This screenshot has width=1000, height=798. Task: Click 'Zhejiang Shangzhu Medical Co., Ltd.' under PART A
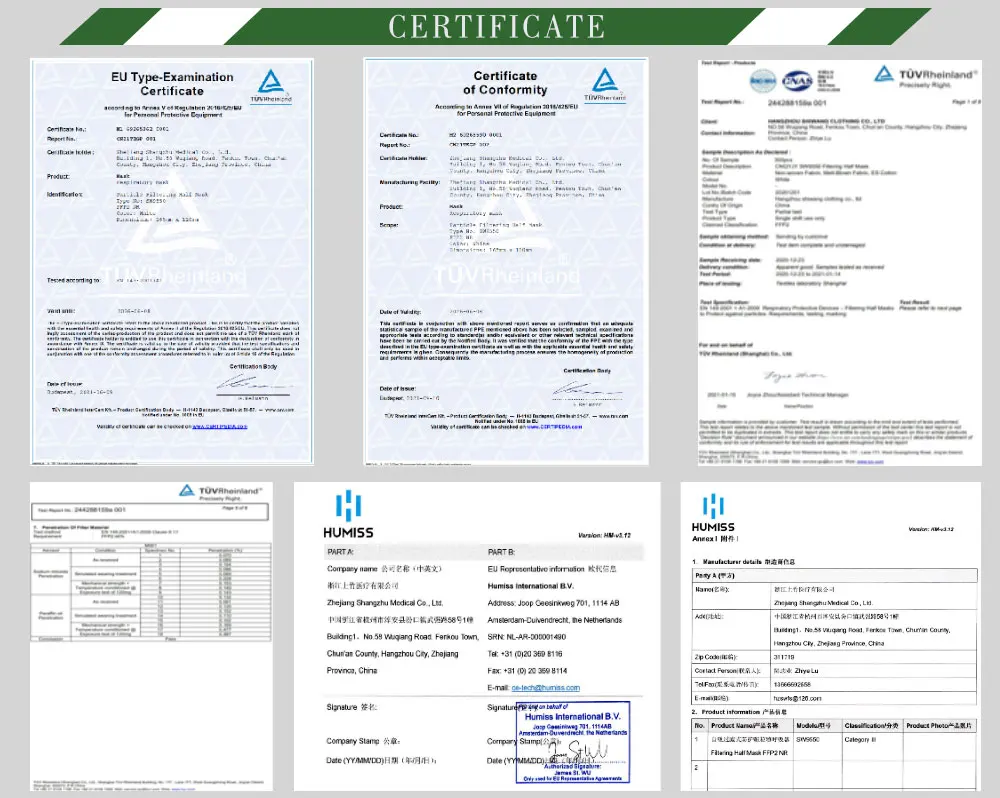tap(385, 603)
